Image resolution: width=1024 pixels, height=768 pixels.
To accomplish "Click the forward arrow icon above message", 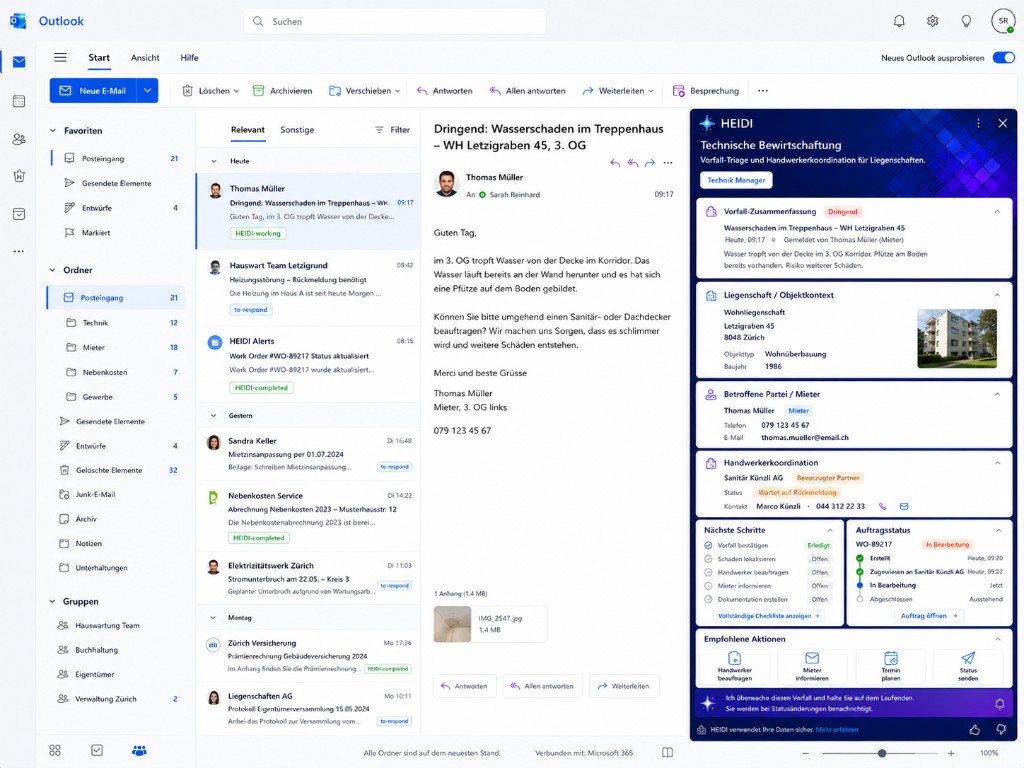I will click(650, 163).
